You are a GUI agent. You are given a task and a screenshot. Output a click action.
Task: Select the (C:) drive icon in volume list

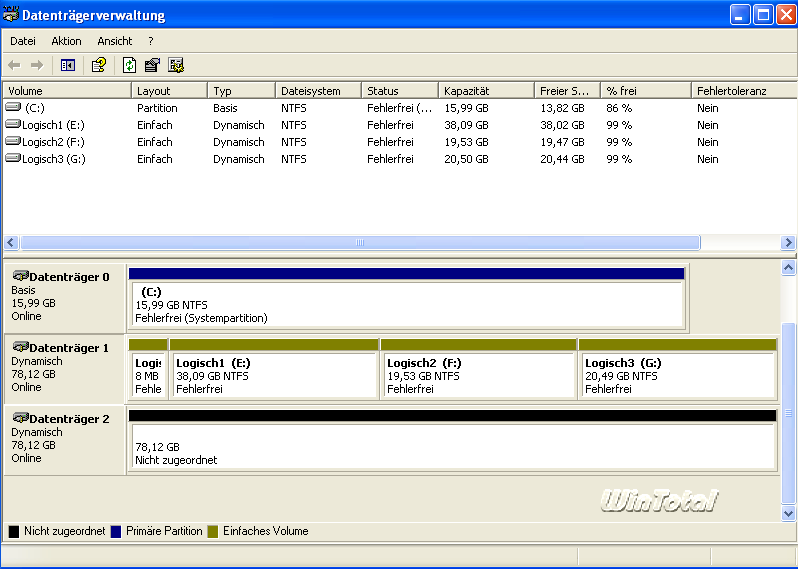click(13, 108)
